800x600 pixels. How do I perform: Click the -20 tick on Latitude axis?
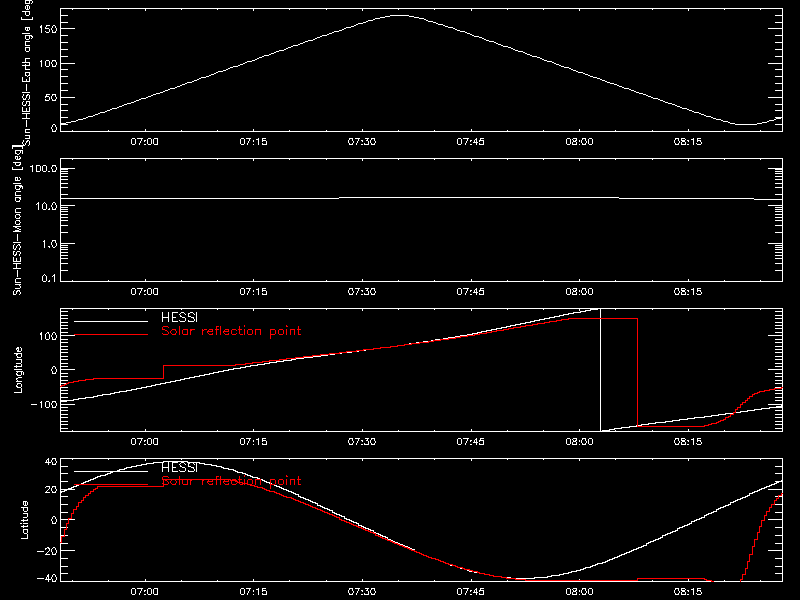click(47, 551)
